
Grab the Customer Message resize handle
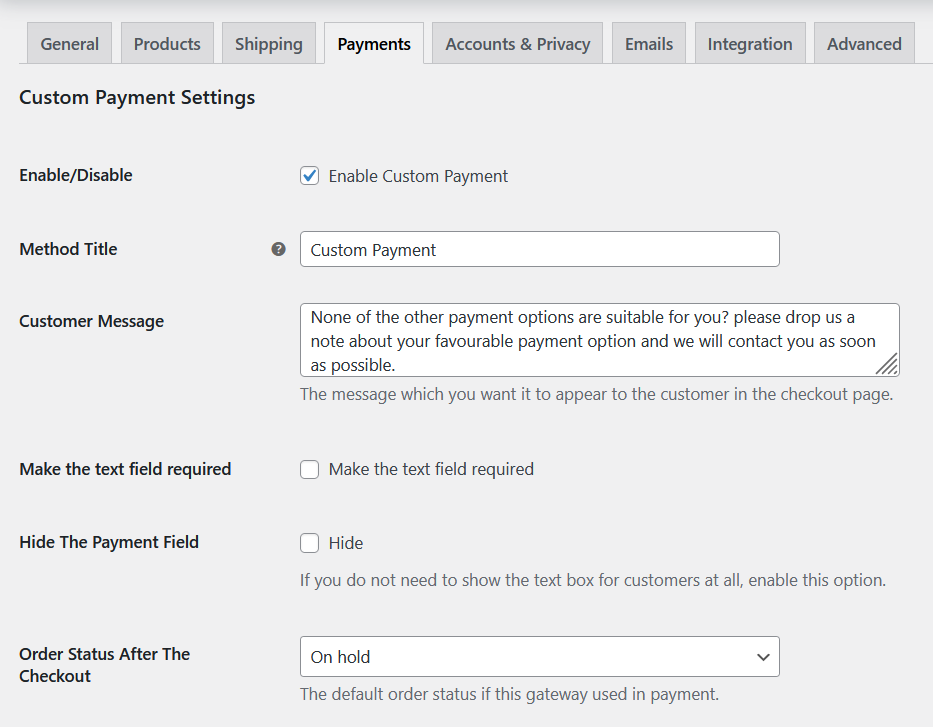pyautogui.click(x=888, y=365)
